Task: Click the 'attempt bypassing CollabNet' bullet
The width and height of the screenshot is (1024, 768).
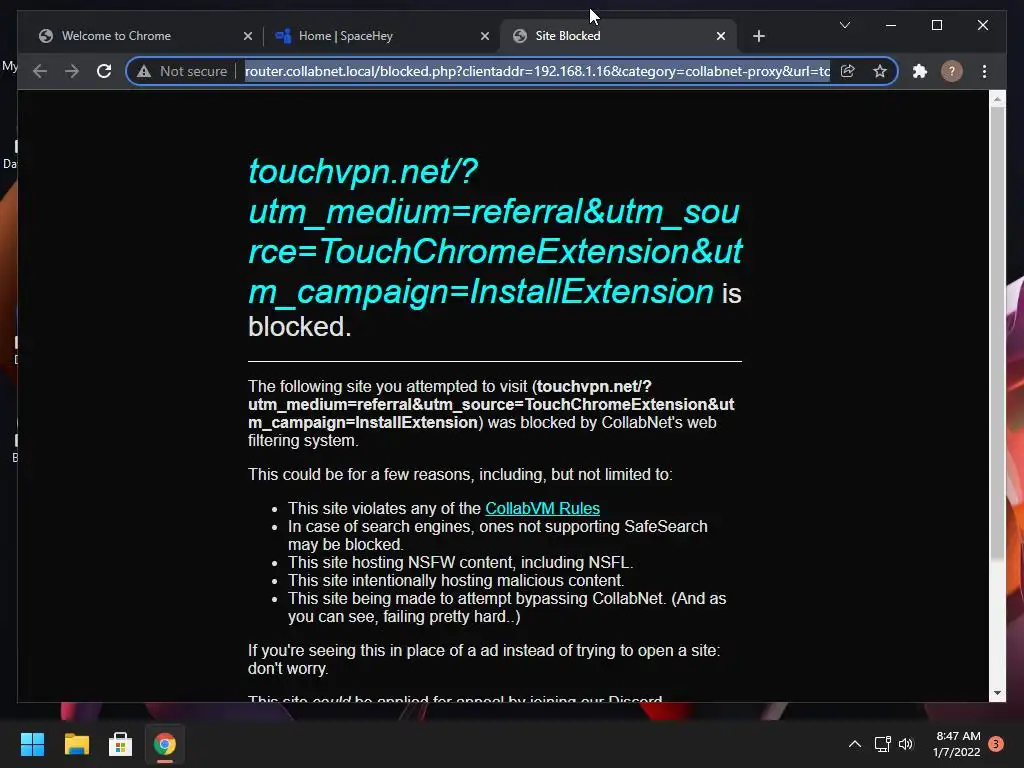Action: click(507, 607)
